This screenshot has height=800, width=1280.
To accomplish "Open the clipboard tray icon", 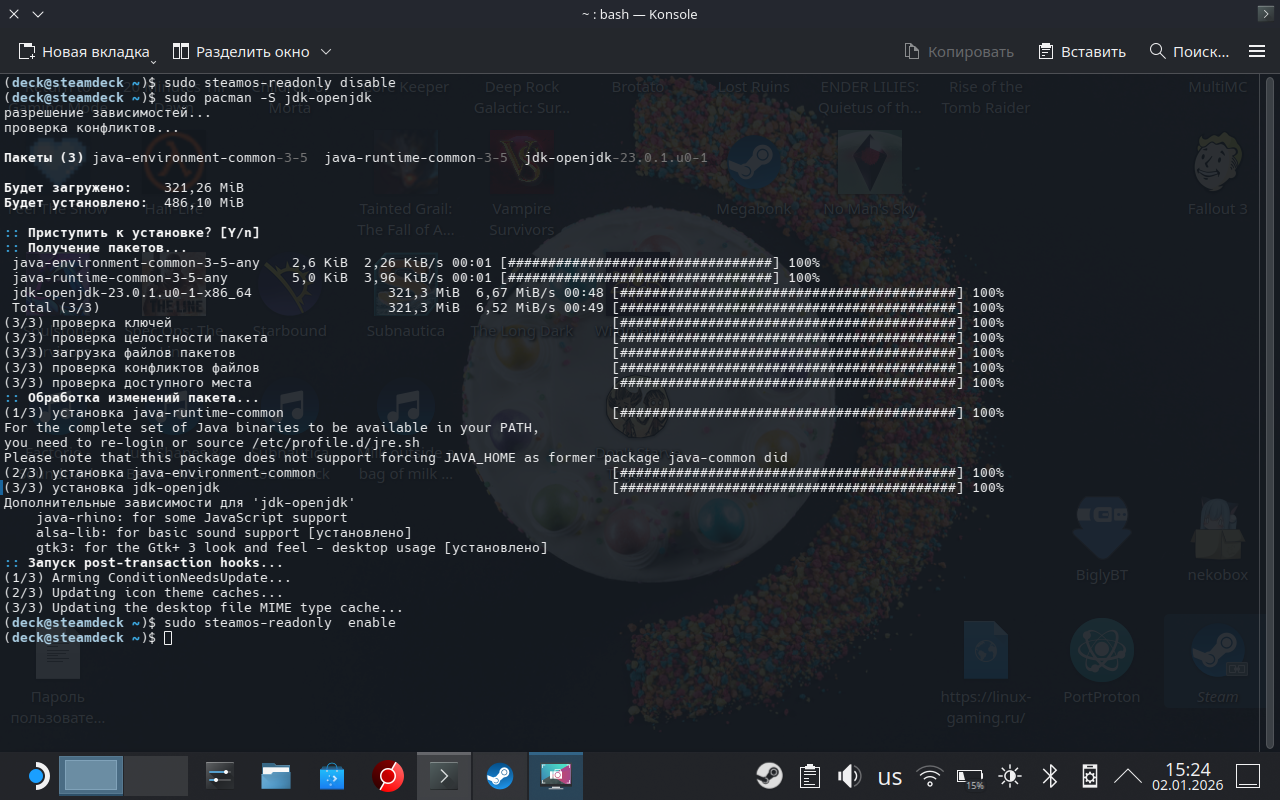I will coord(810,776).
